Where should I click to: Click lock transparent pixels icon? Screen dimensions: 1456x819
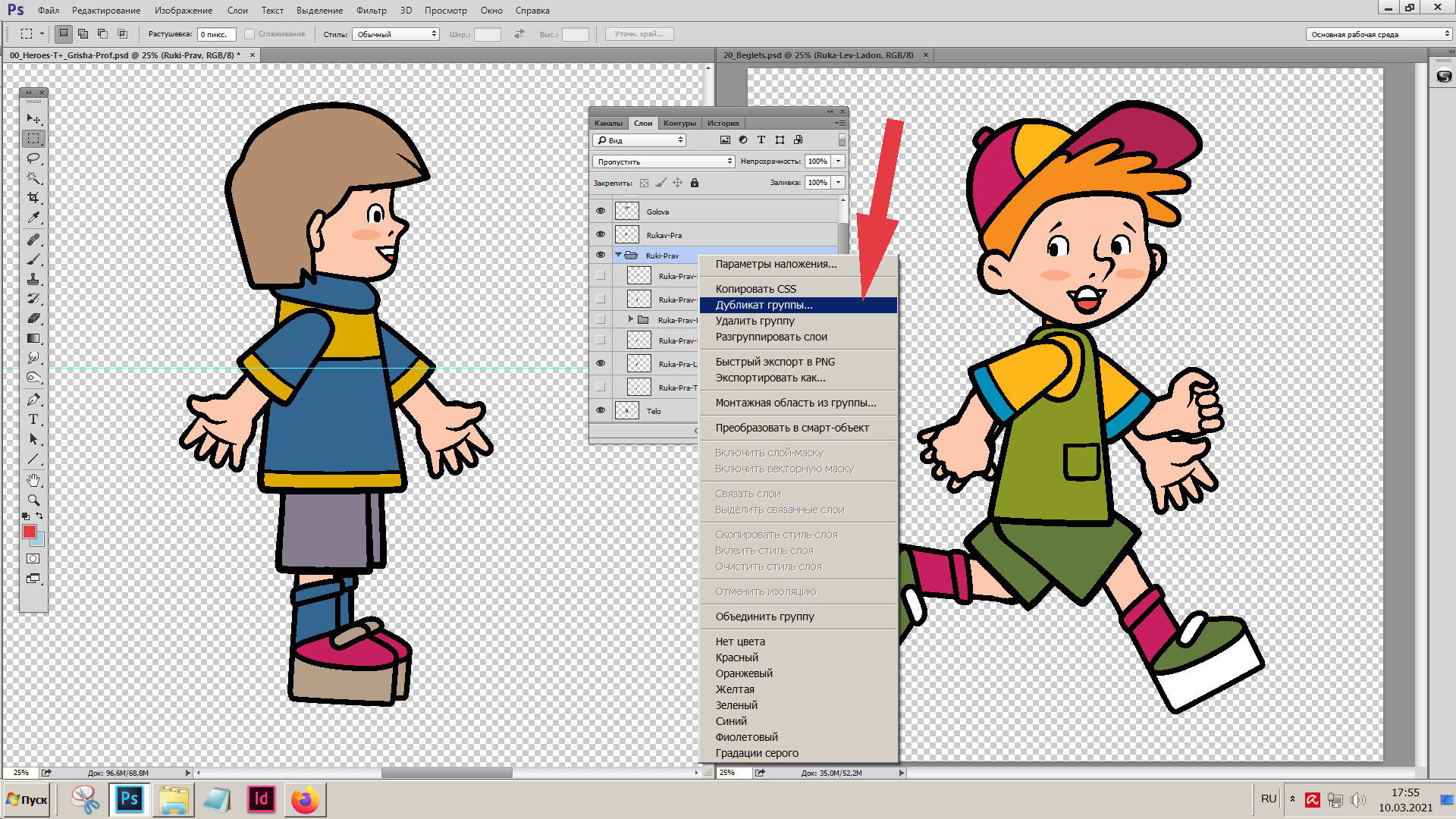coord(644,183)
